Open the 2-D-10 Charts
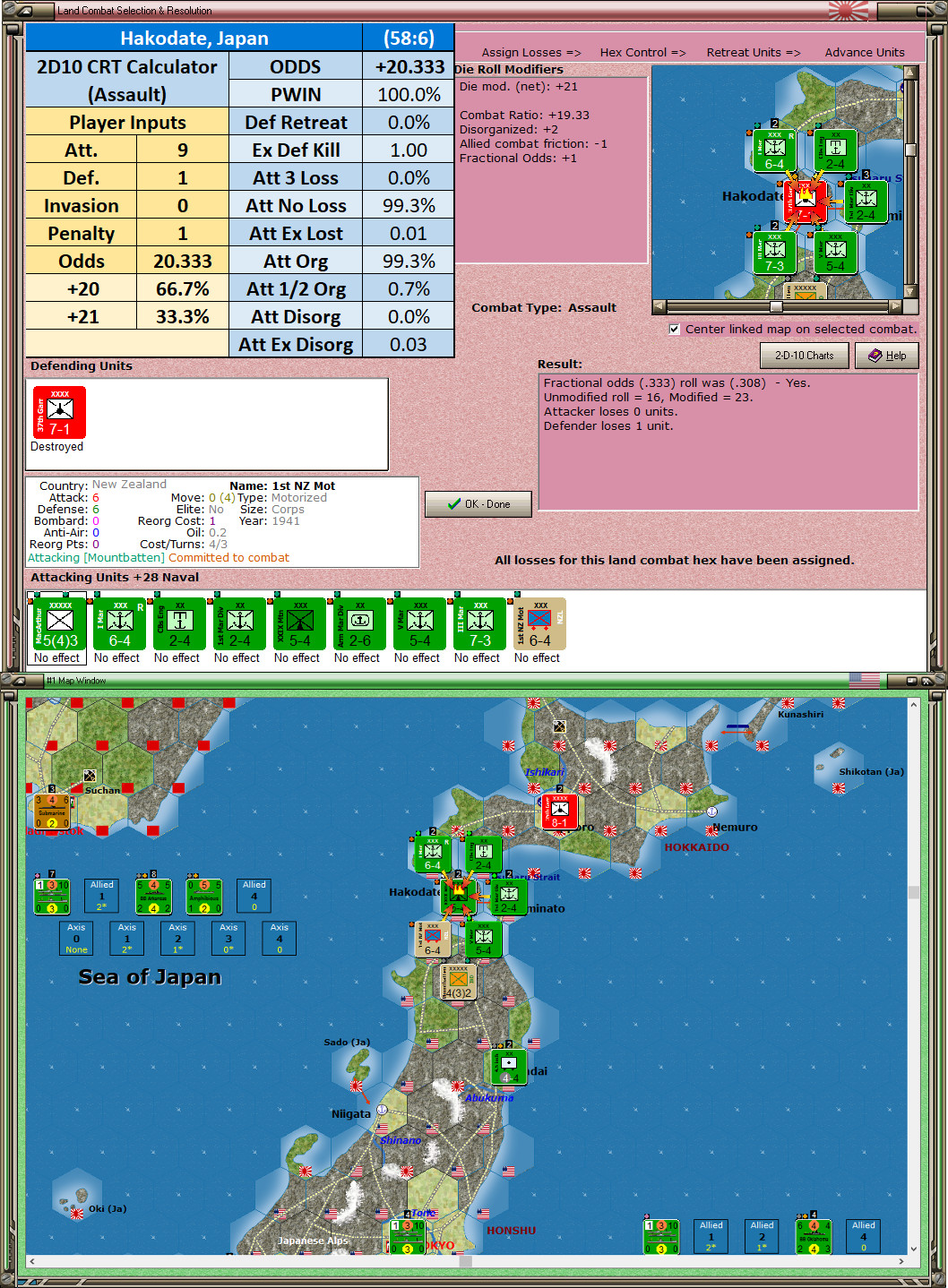 [805, 356]
